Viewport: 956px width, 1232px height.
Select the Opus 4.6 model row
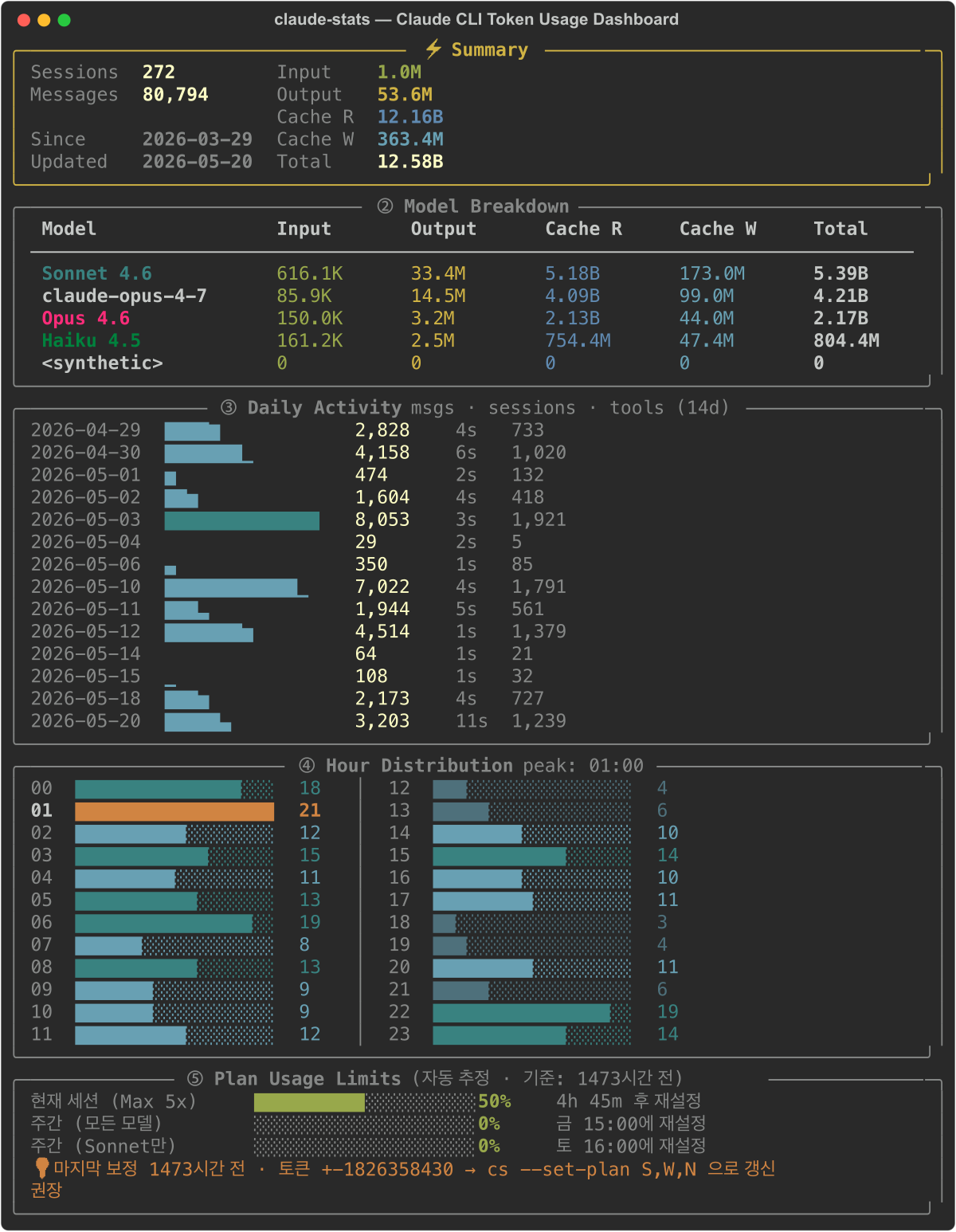pyautogui.click(x=472, y=318)
